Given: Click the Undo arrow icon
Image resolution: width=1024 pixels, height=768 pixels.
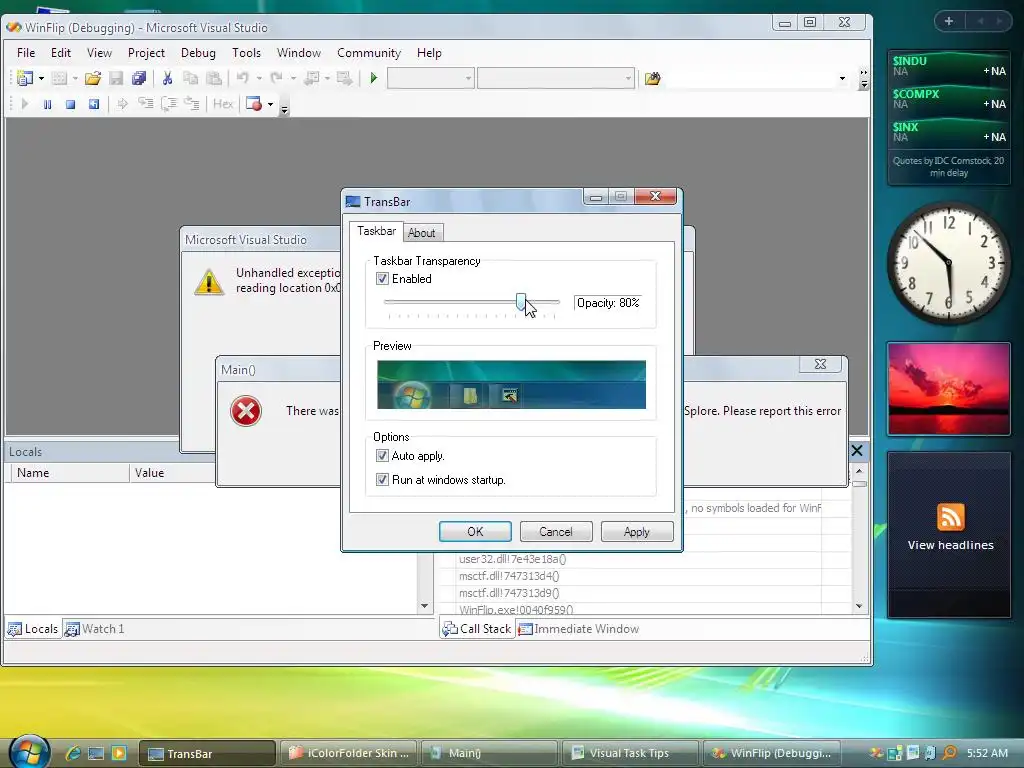Looking at the screenshot, I should (242, 78).
